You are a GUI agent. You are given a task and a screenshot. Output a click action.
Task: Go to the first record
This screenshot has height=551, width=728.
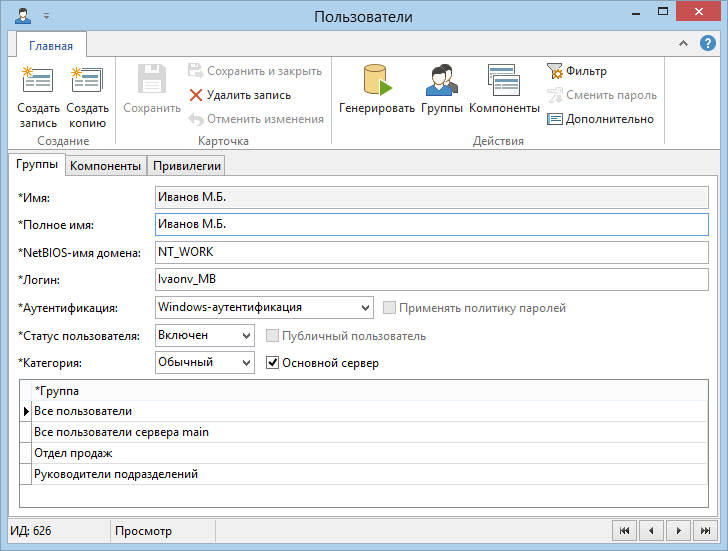(624, 531)
